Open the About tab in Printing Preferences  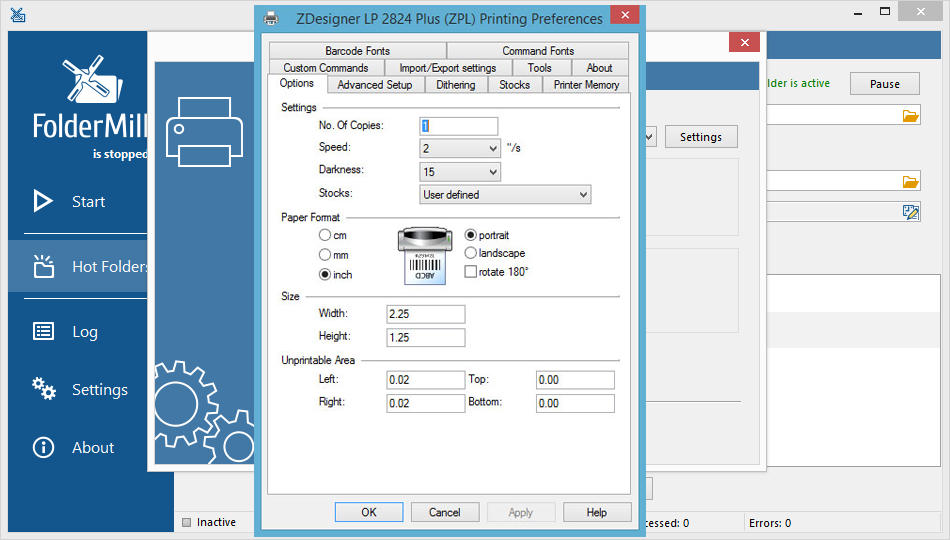click(599, 68)
